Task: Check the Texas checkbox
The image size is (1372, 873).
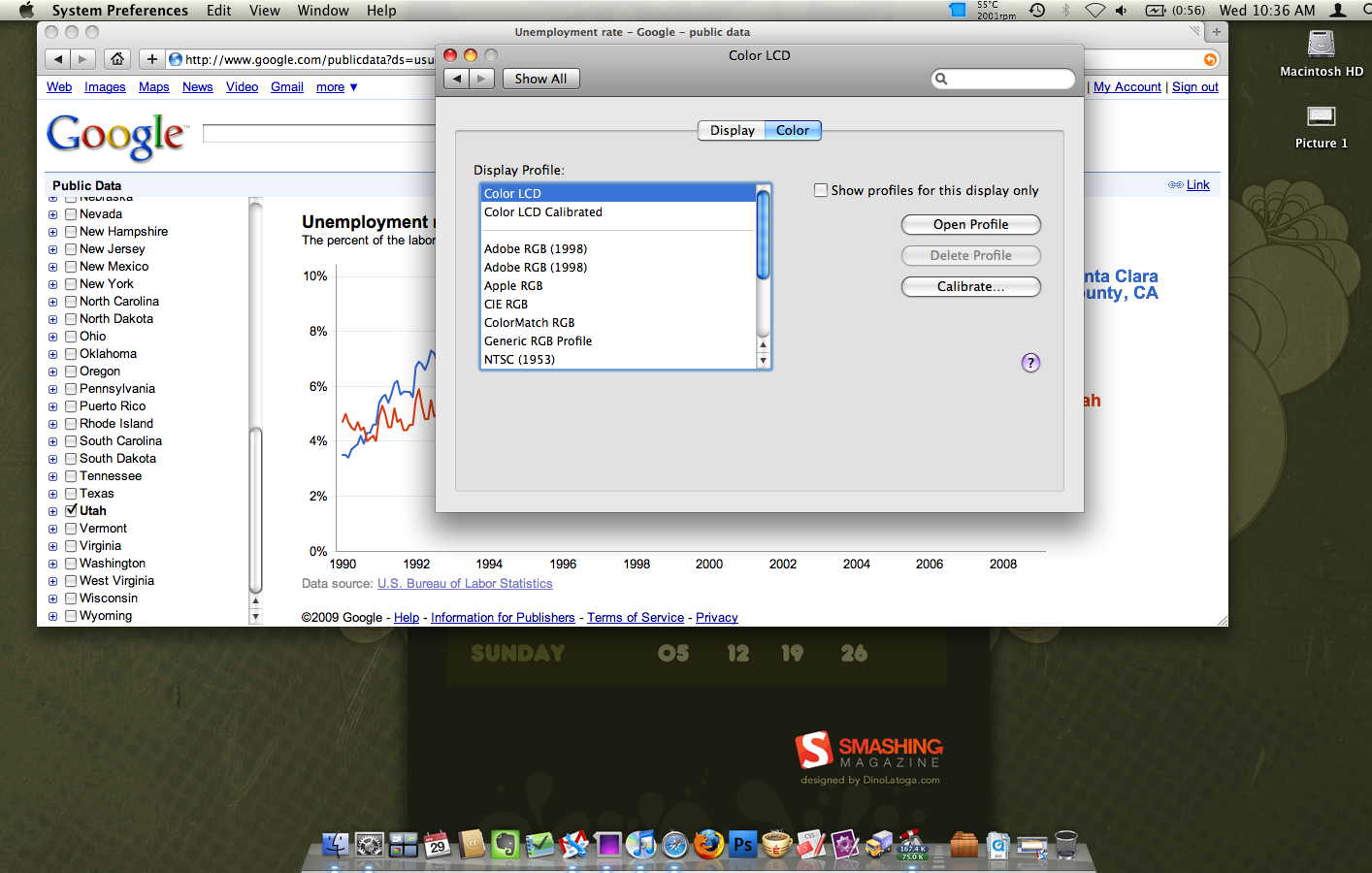Action: point(71,493)
